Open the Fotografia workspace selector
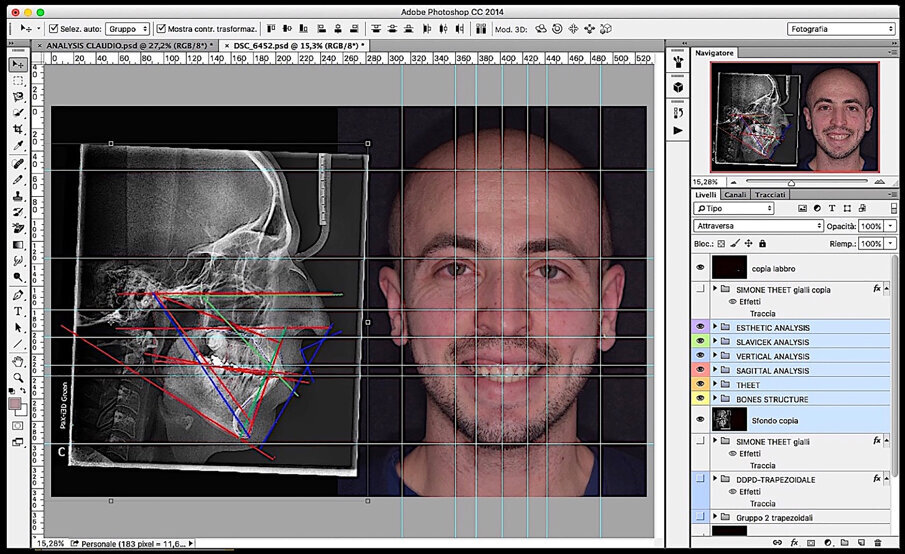The width and height of the screenshot is (905, 554). [x=840, y=29]
